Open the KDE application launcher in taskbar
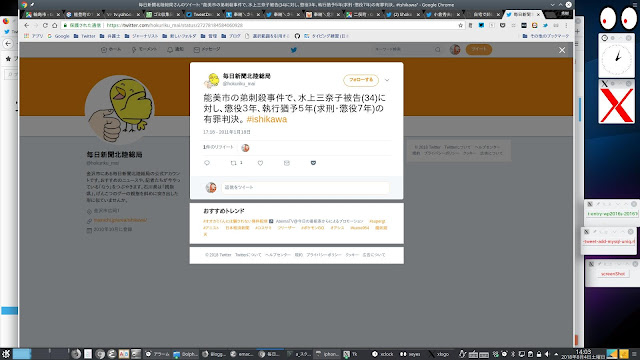Image resolution: width=640 pixels, height=360 pixels. 6,354
